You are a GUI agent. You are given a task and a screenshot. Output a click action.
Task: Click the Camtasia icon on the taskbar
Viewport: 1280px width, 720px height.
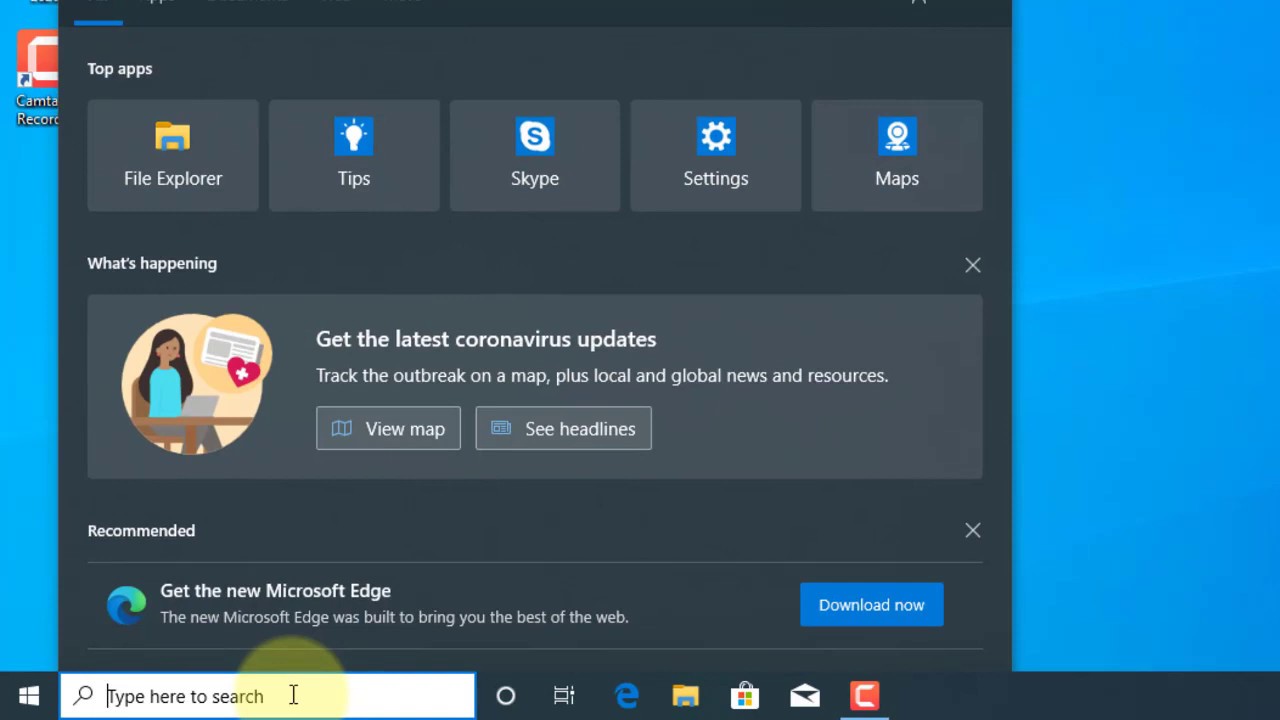(x=864, y=696)
